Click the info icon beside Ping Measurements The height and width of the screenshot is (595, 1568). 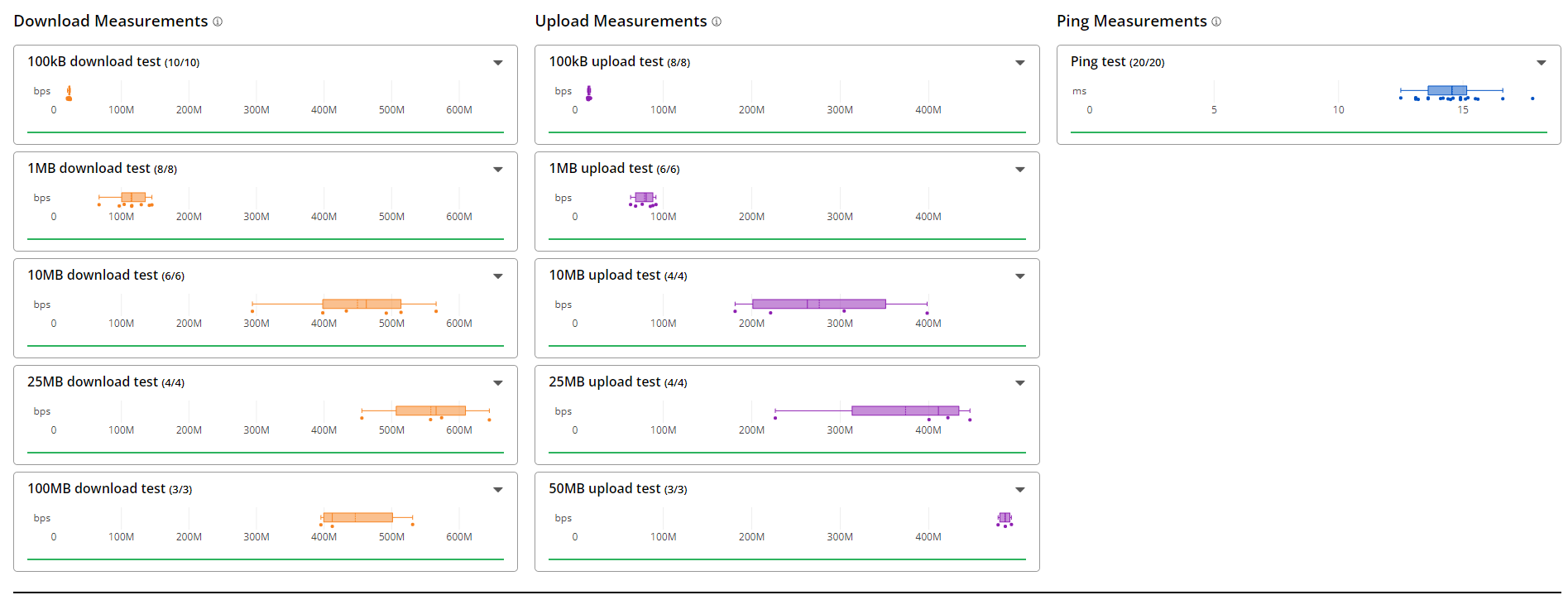point(1216,22)
